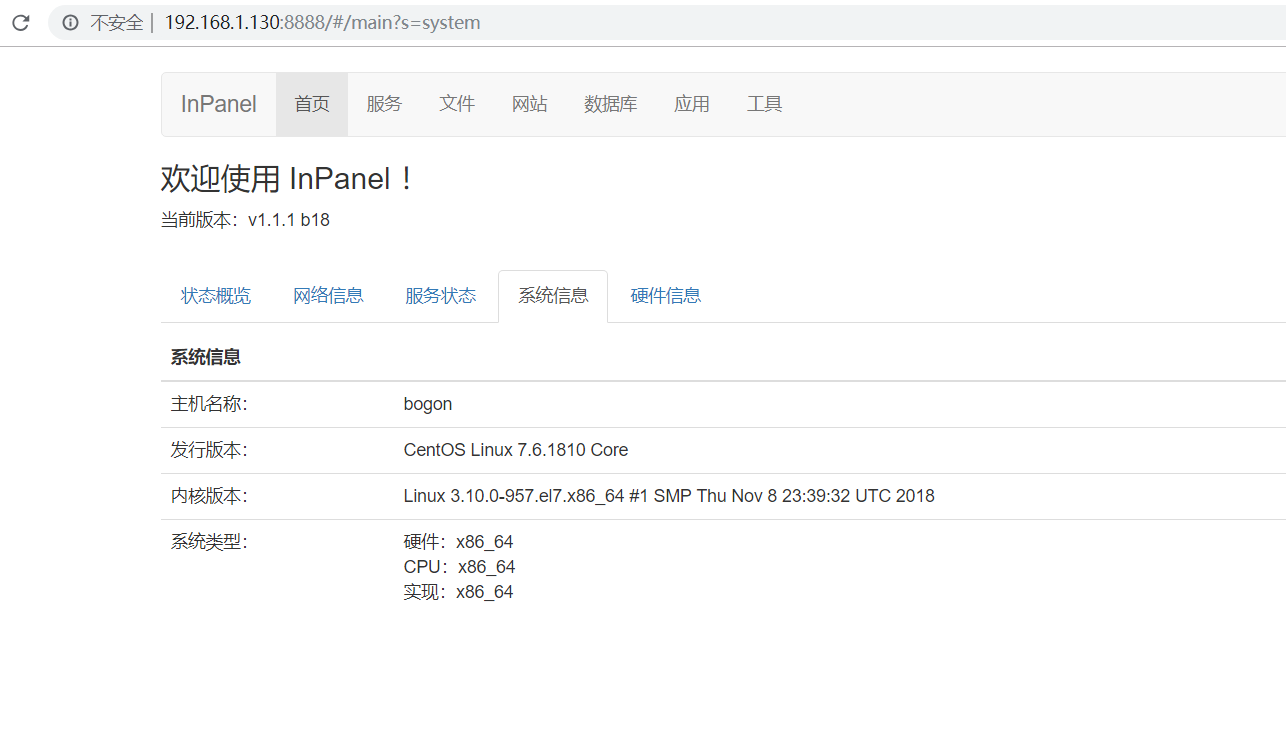Click the 内核版本 label
The height and width of the screenshot is (732, 1286).
pos(209,496)
